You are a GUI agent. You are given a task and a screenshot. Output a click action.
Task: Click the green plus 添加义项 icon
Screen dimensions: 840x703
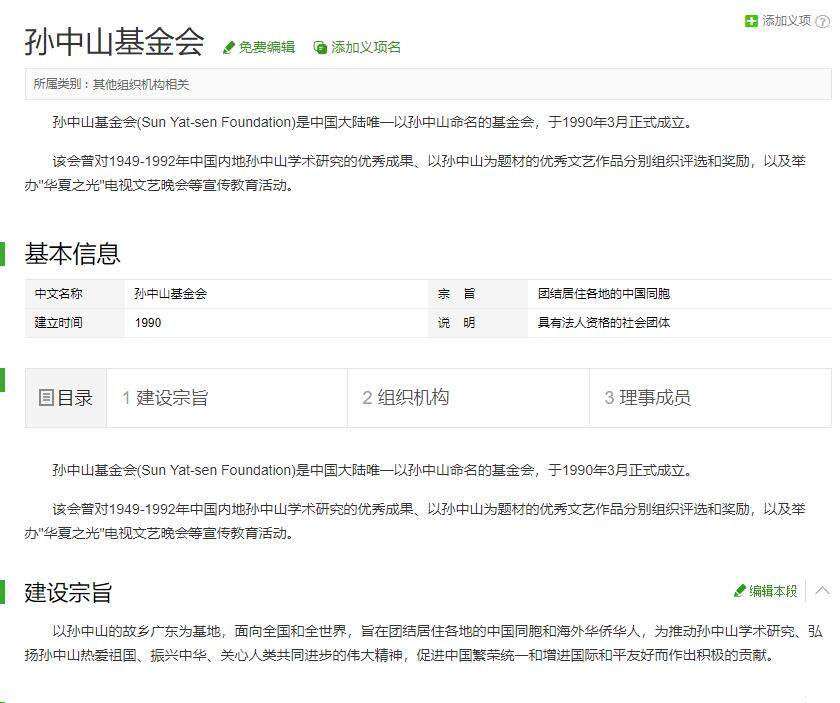point(751,21)
